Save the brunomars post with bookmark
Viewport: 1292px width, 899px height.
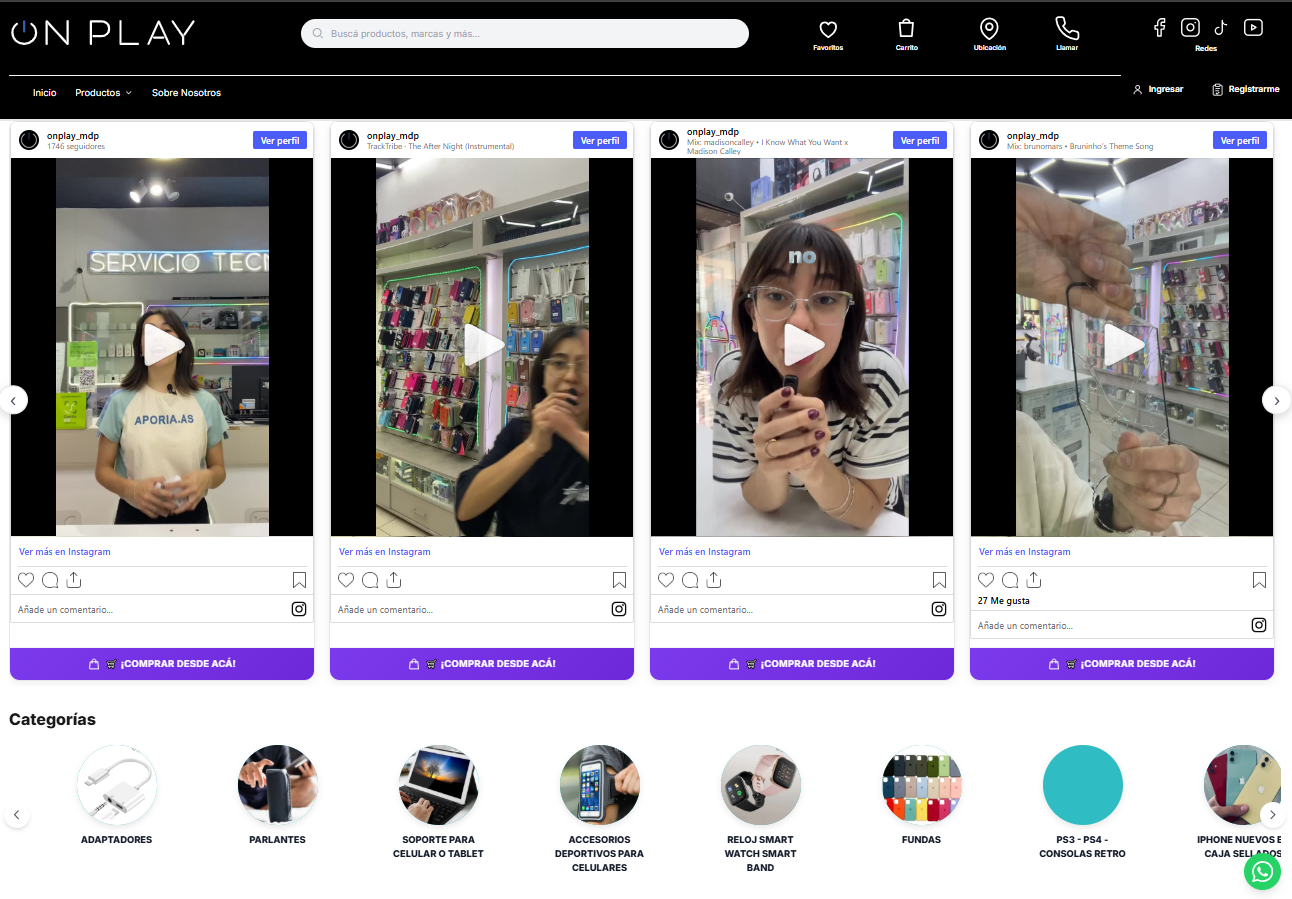click(1259, 580)
